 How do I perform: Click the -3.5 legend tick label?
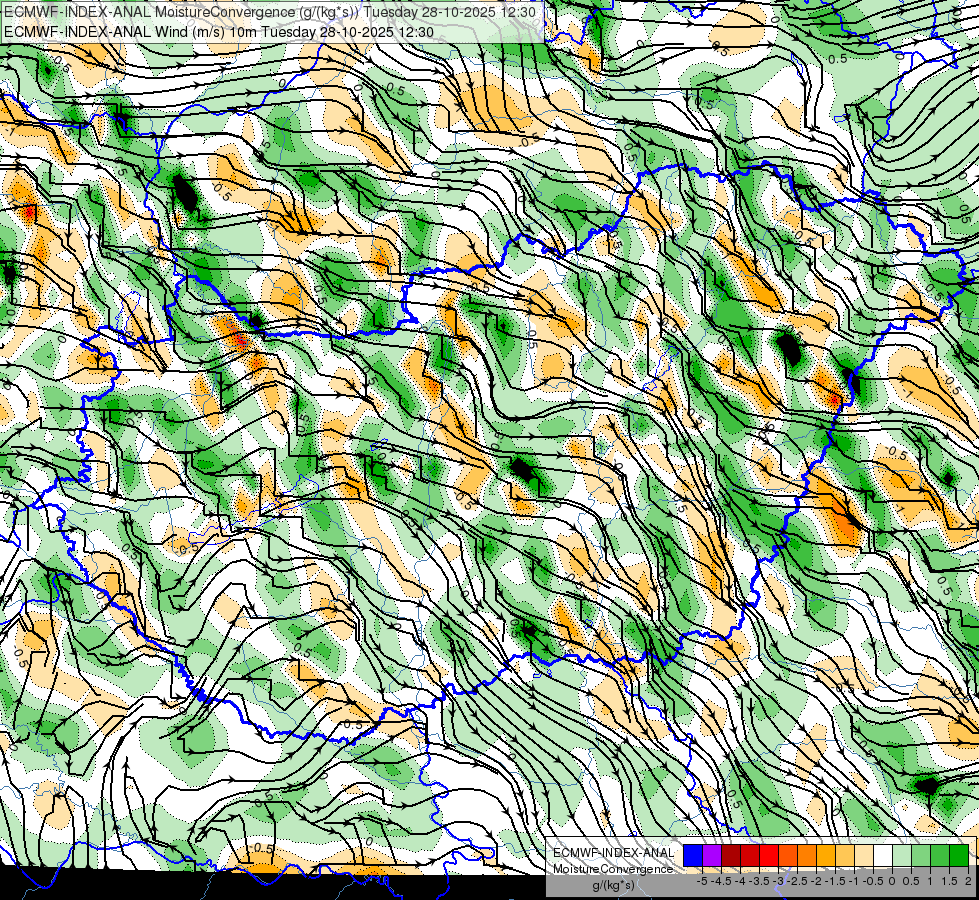click(760, 881)
